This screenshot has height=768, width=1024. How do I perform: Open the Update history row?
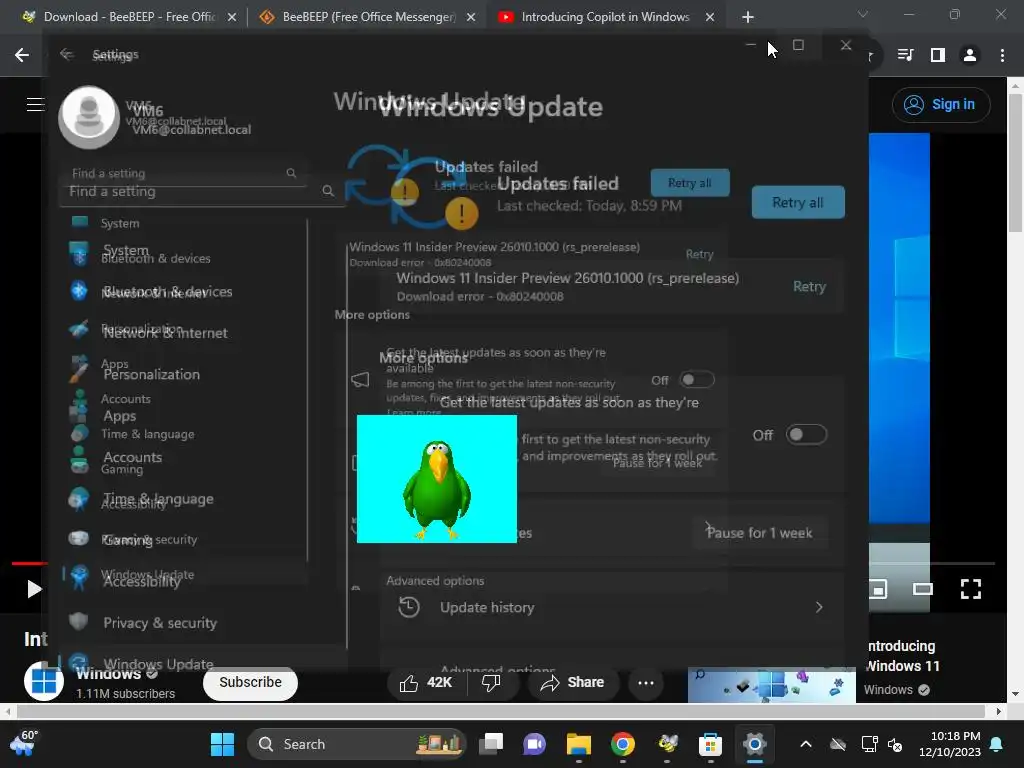click(x=611, y=607)
